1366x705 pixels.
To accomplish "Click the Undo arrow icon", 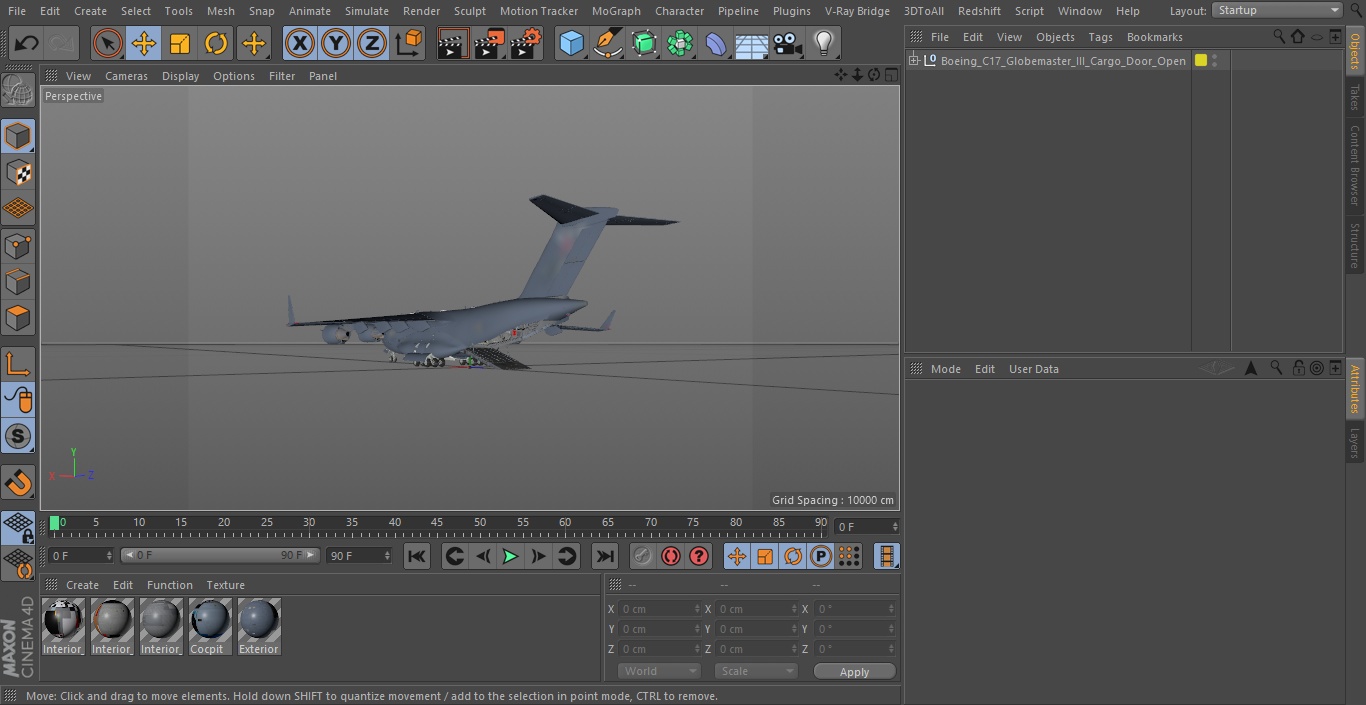I will (27, 43).
